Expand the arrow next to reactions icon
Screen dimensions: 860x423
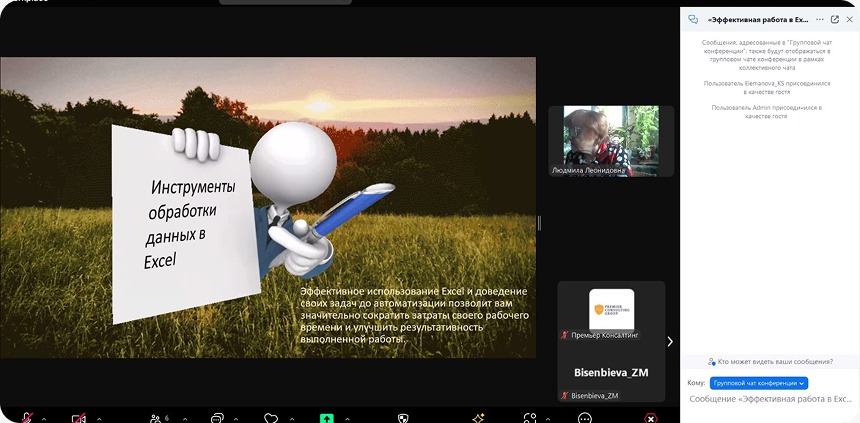291,419
